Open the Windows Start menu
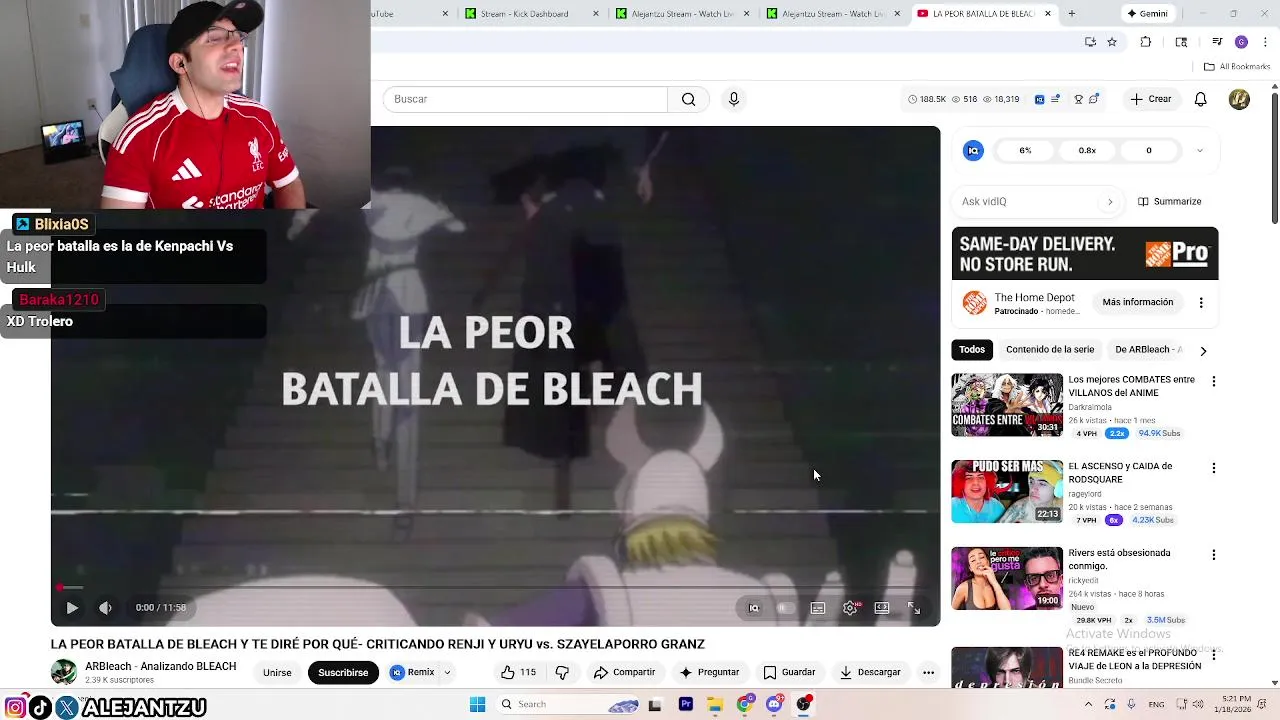Screen dimensions: 1280x720 [x=477, y=704]
